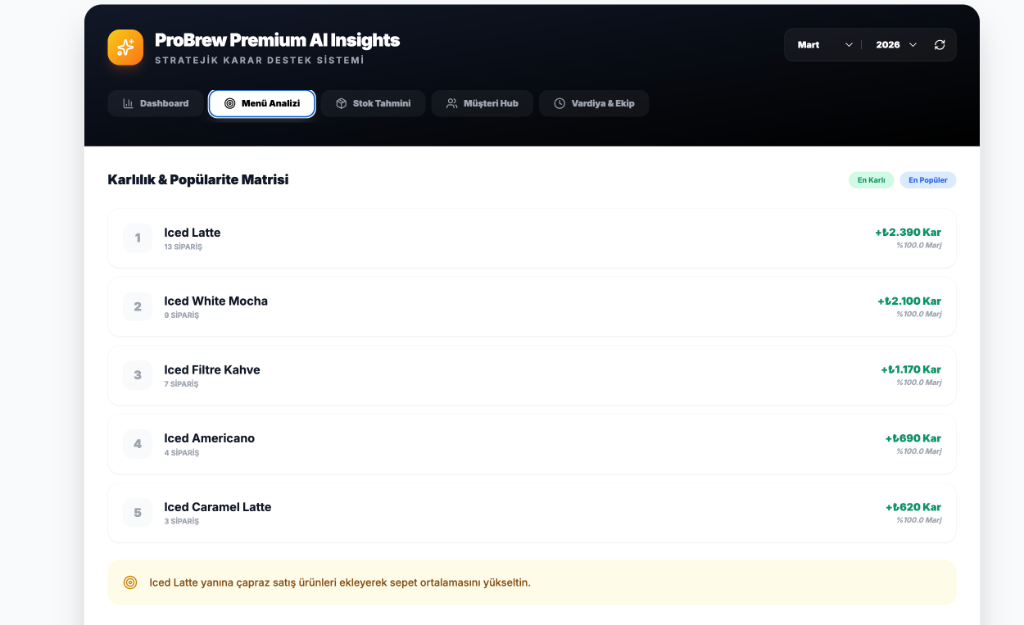The image size is (1024, 625).
Task: Click the rank 3 number badge
Action: [x=138, y=375]
